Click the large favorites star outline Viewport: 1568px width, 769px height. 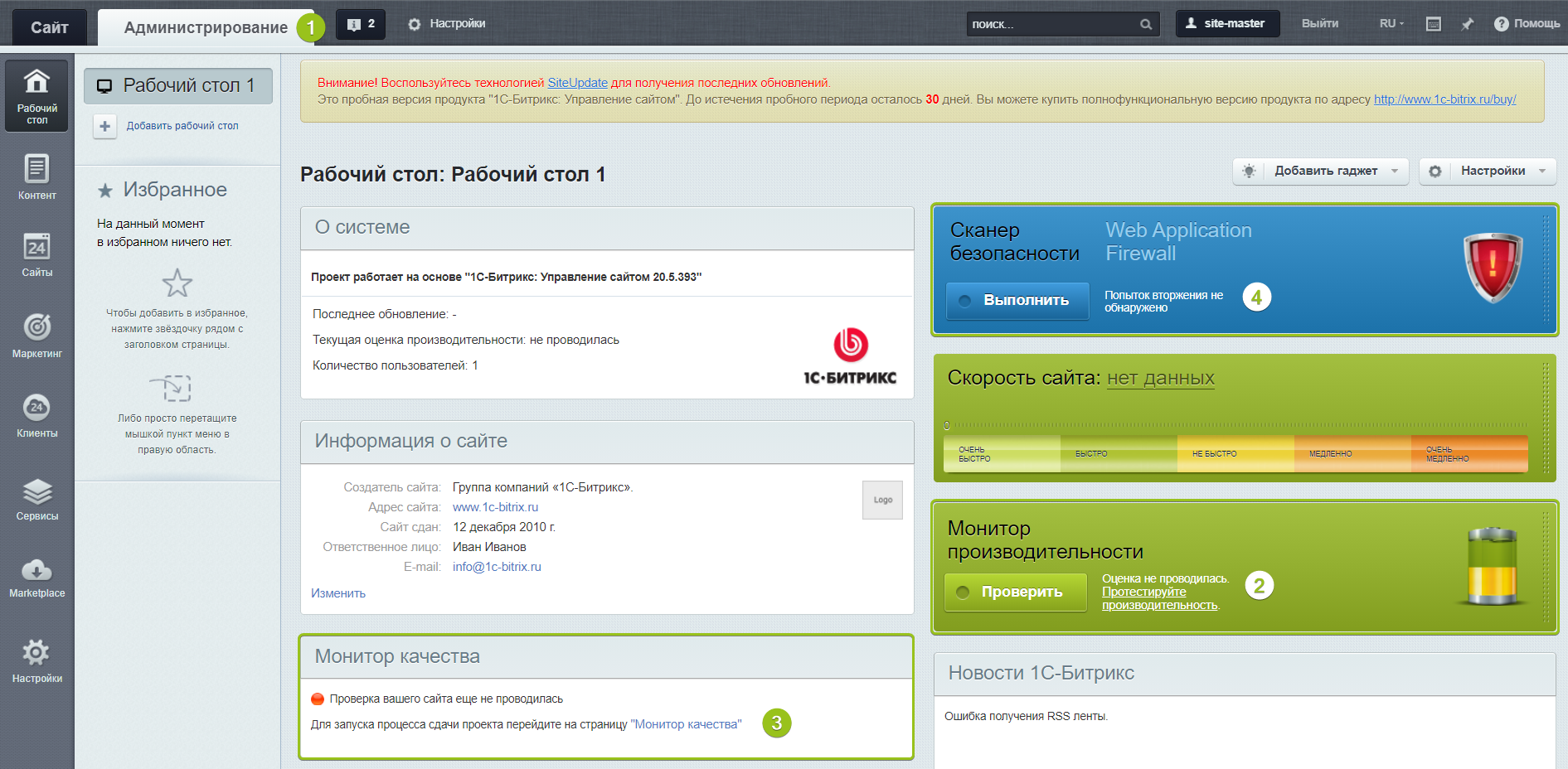point(177,283)
